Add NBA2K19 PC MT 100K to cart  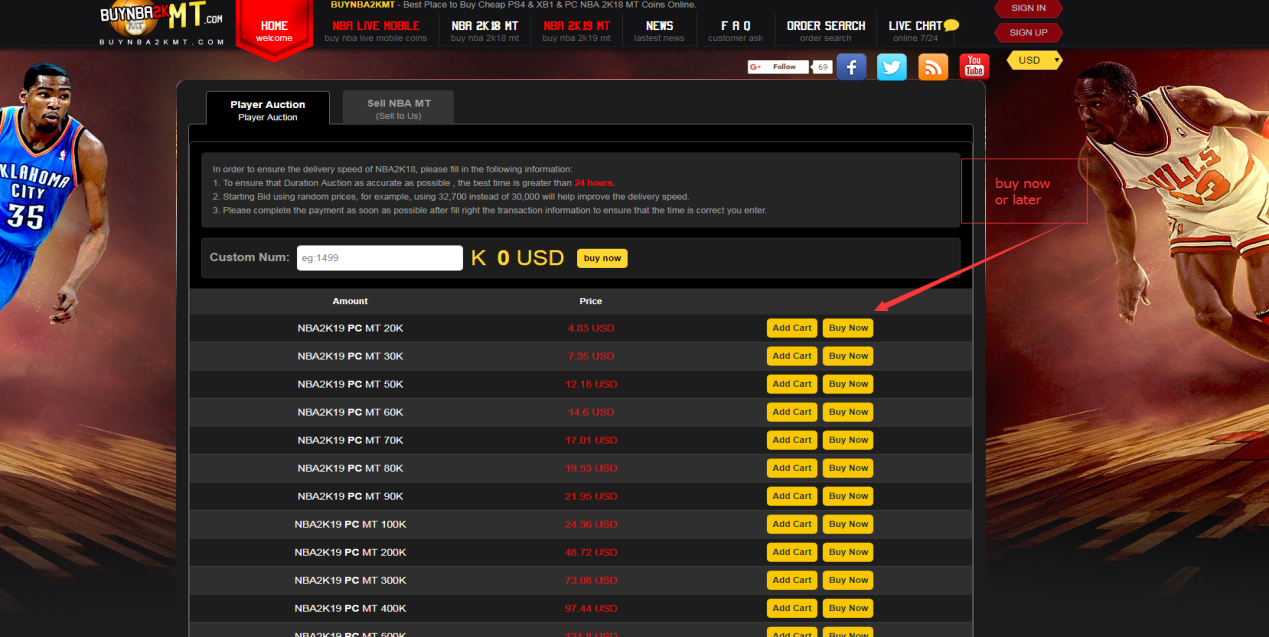792,524
